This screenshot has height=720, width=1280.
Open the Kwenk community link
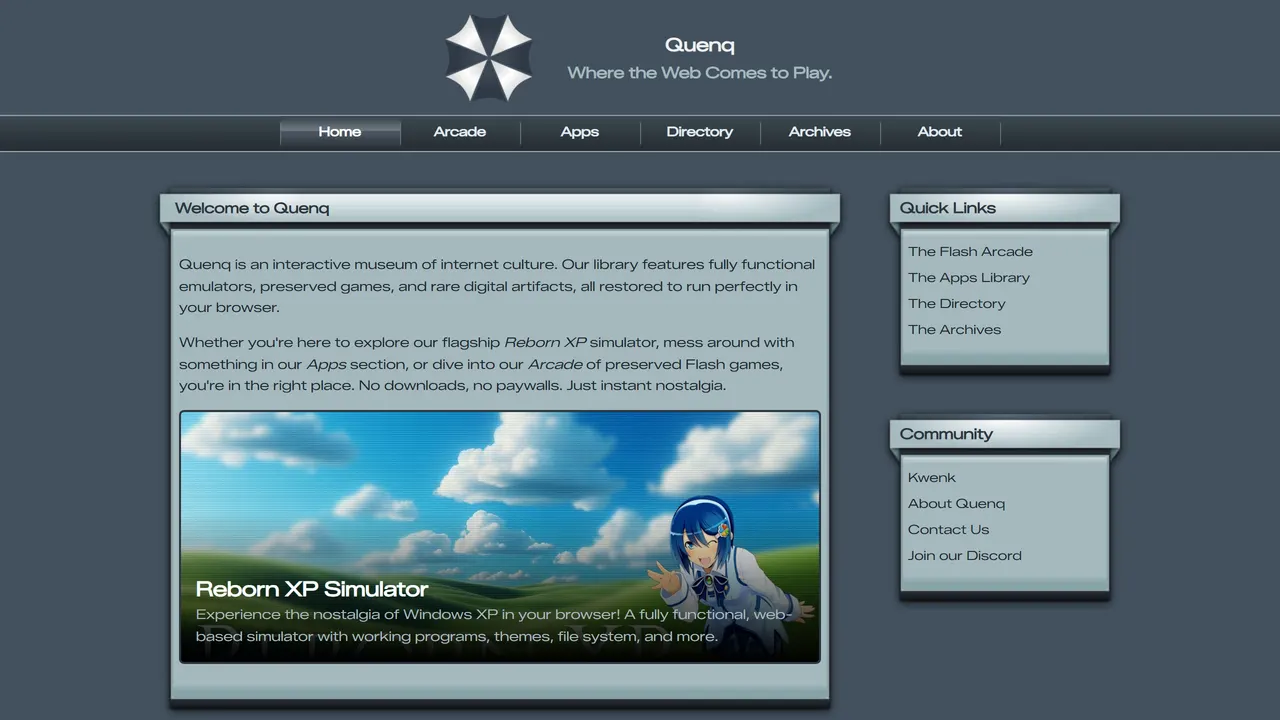pos(932,478)
